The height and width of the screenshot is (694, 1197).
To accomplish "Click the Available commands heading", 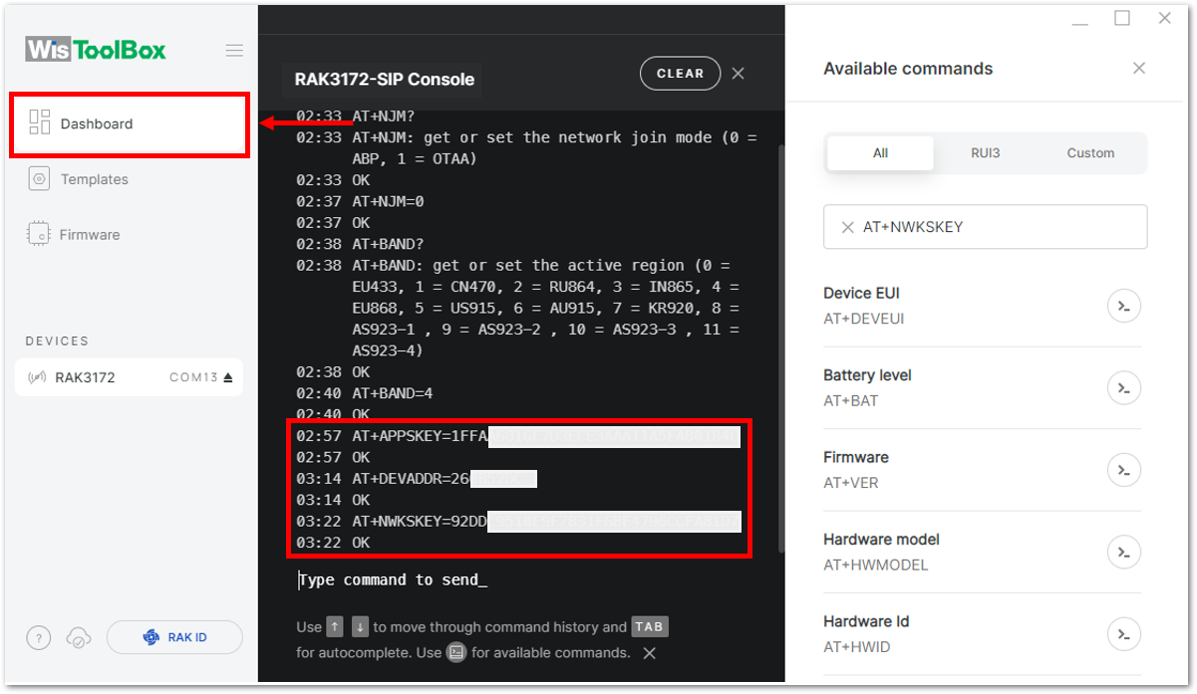I will (908, 69).
